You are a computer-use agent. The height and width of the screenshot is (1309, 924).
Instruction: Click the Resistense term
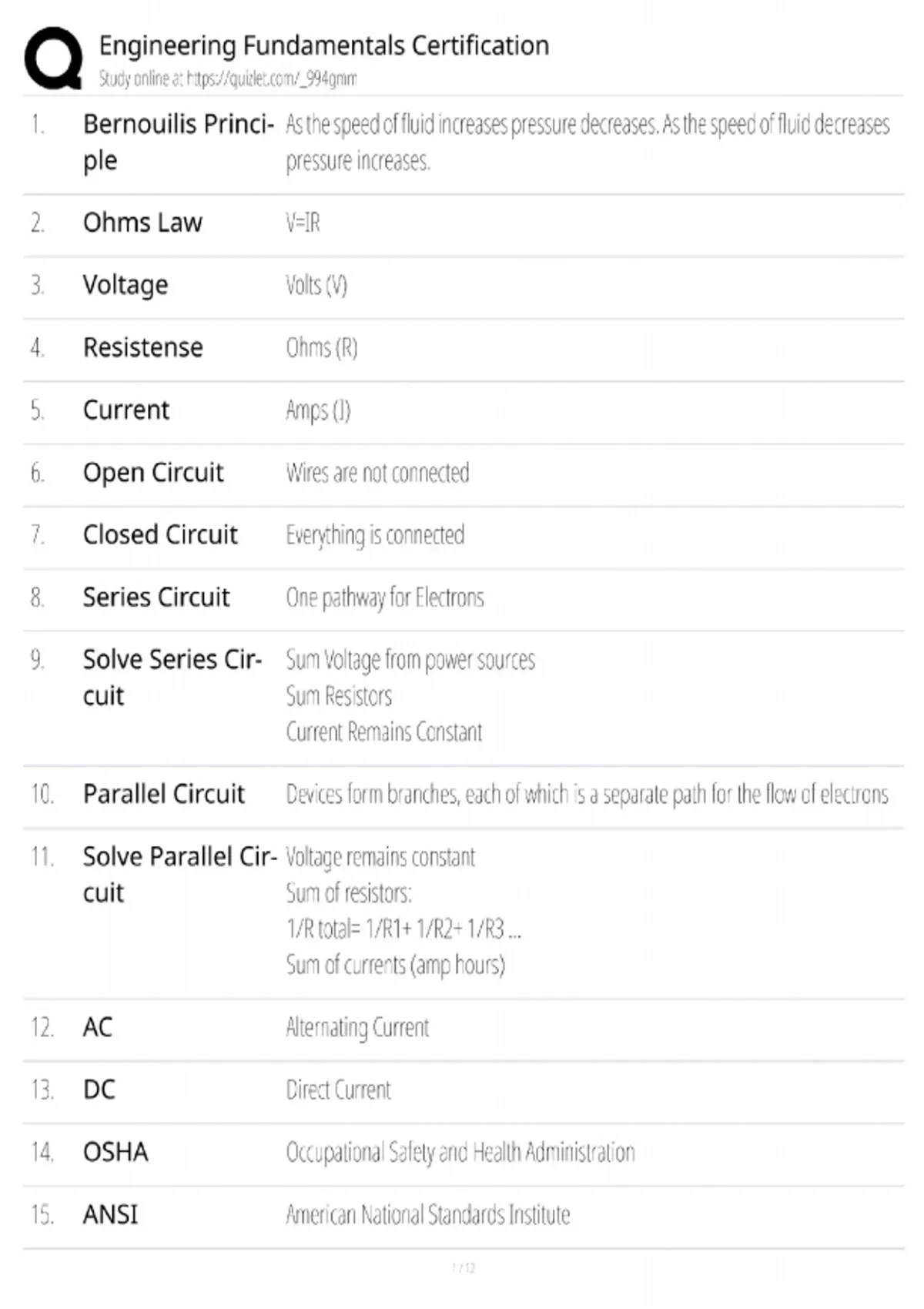[x=142, y=347]
